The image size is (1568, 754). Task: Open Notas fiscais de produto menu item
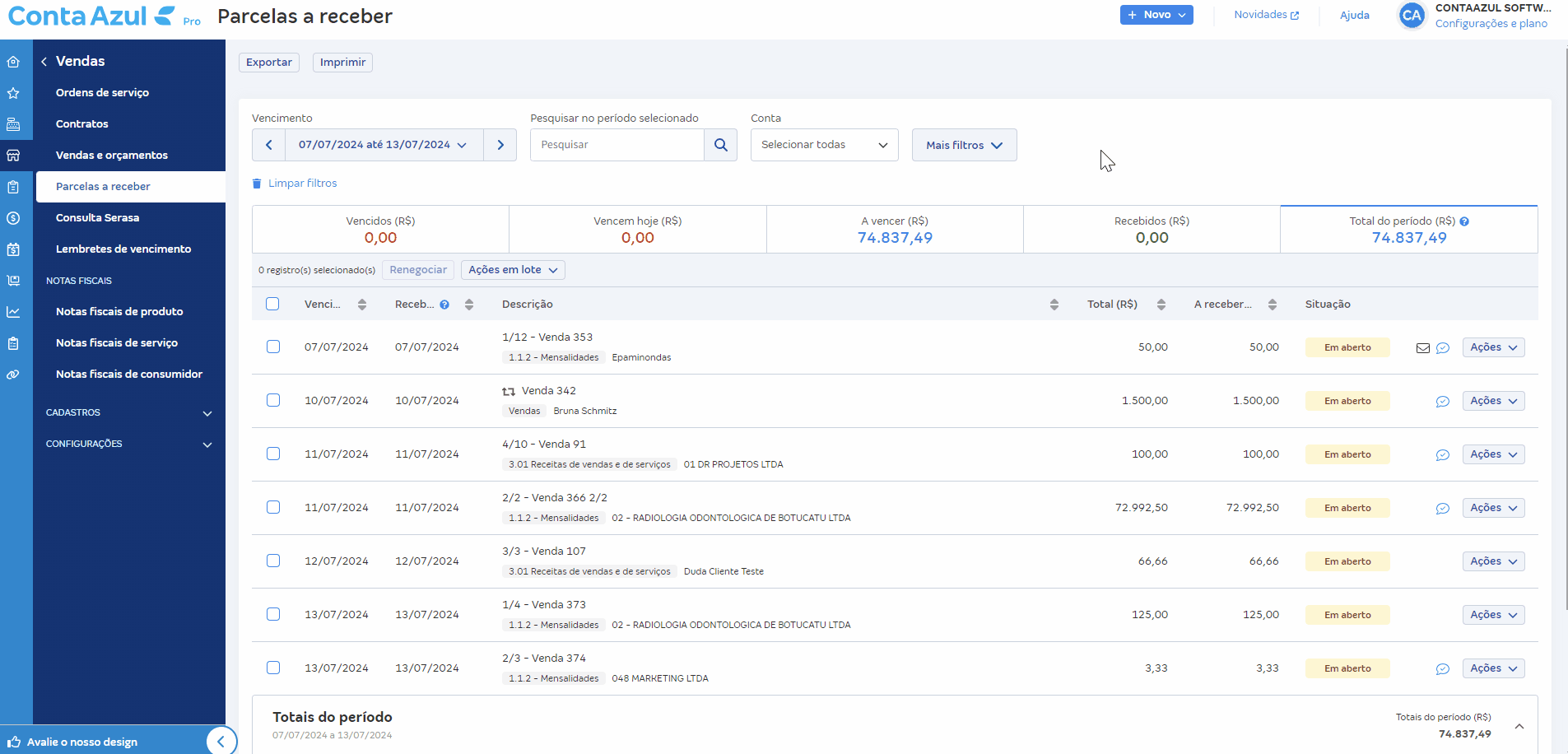tap(119, 312)
